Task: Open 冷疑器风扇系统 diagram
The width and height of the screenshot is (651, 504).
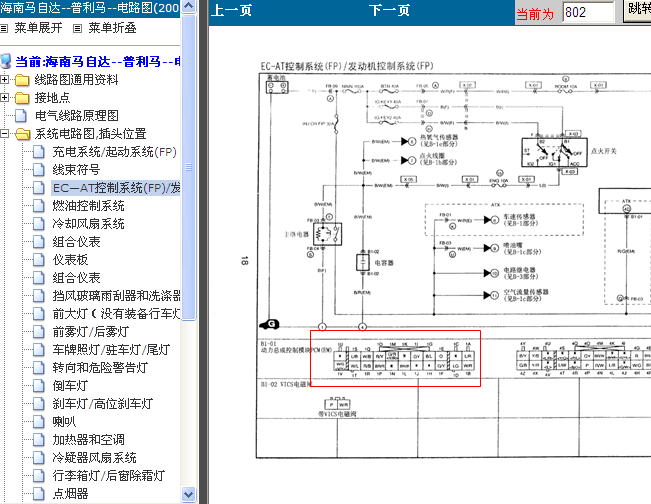Action: 94,458
